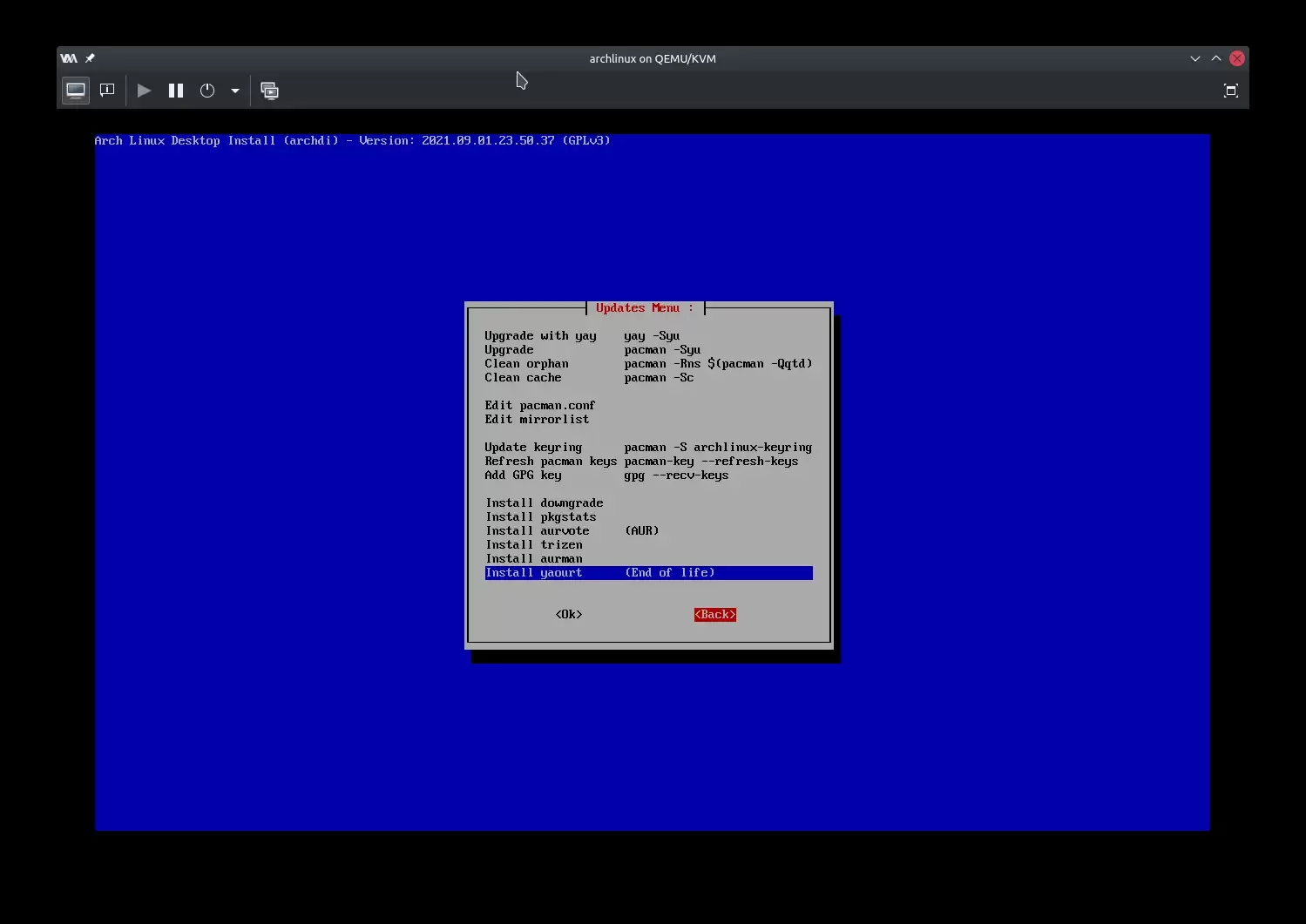
Task: Open the shutdown options dropdown arrow
Action: pyautogui.click(x=235, y=91)
